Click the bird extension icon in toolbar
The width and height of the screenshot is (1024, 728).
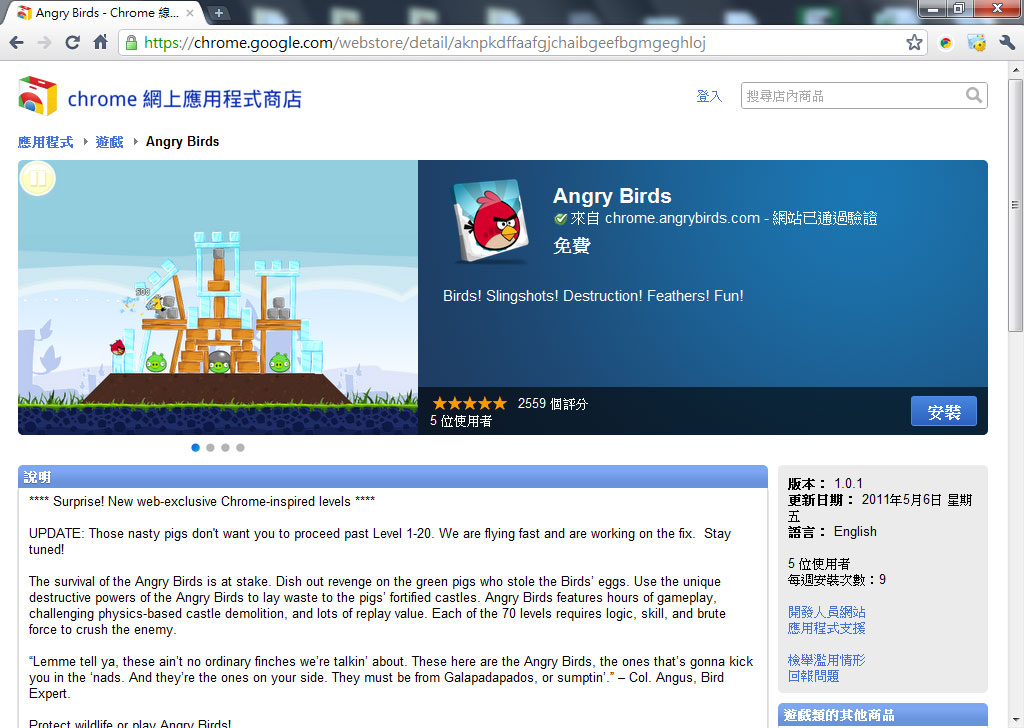pyautogui.click(x=976, y=43)
